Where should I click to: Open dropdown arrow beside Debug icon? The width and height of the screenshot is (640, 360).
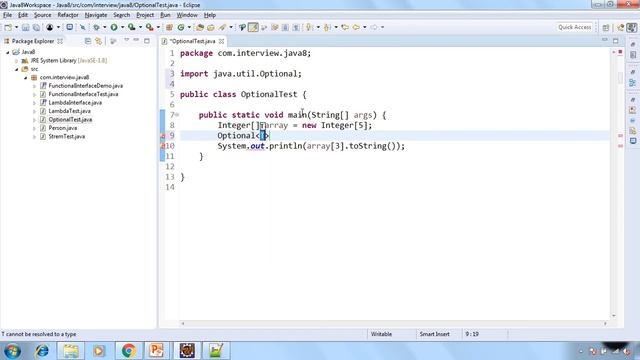(104, 27)
